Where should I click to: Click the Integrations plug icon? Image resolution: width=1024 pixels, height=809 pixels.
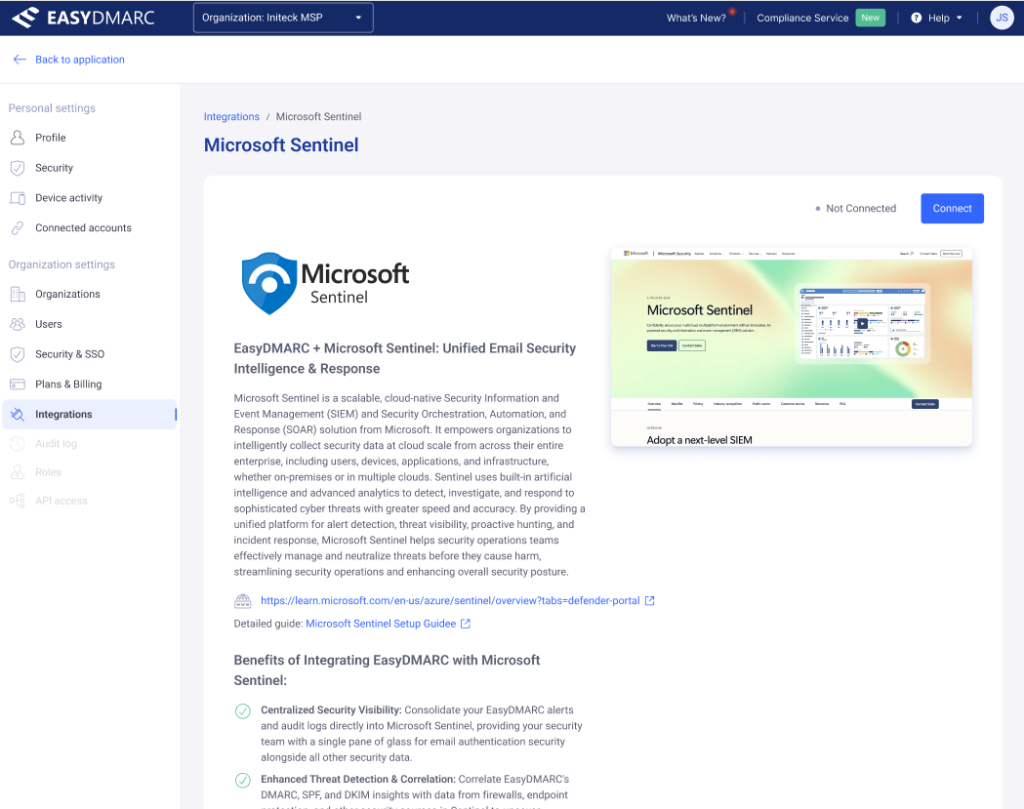(18, 414)
